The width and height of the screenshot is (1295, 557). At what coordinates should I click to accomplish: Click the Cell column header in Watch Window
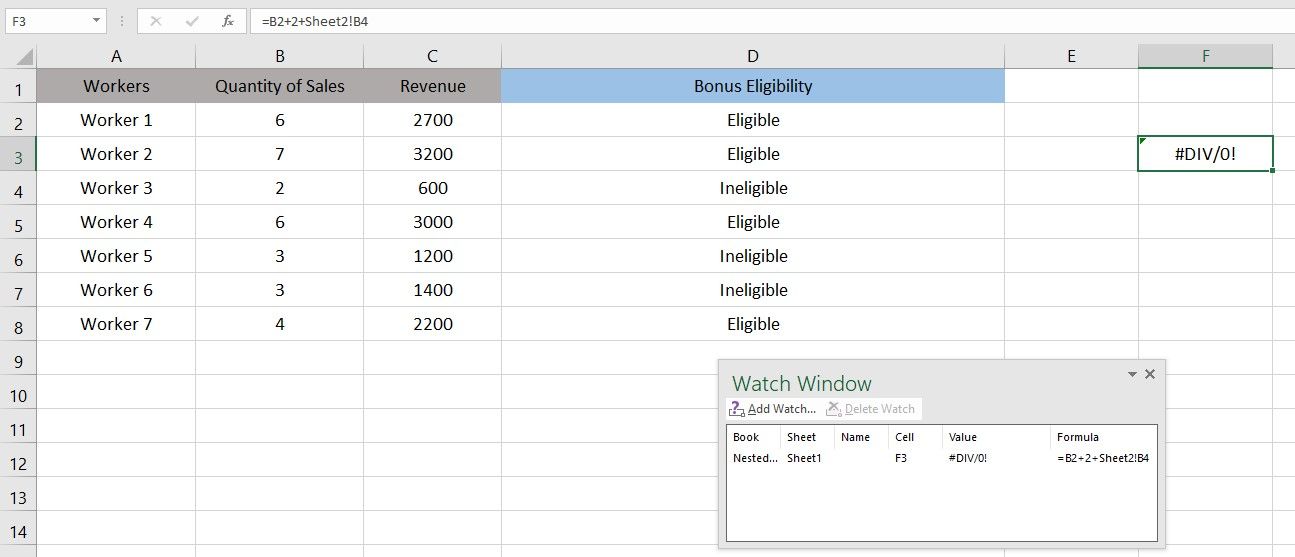click(x=916, y=437)
